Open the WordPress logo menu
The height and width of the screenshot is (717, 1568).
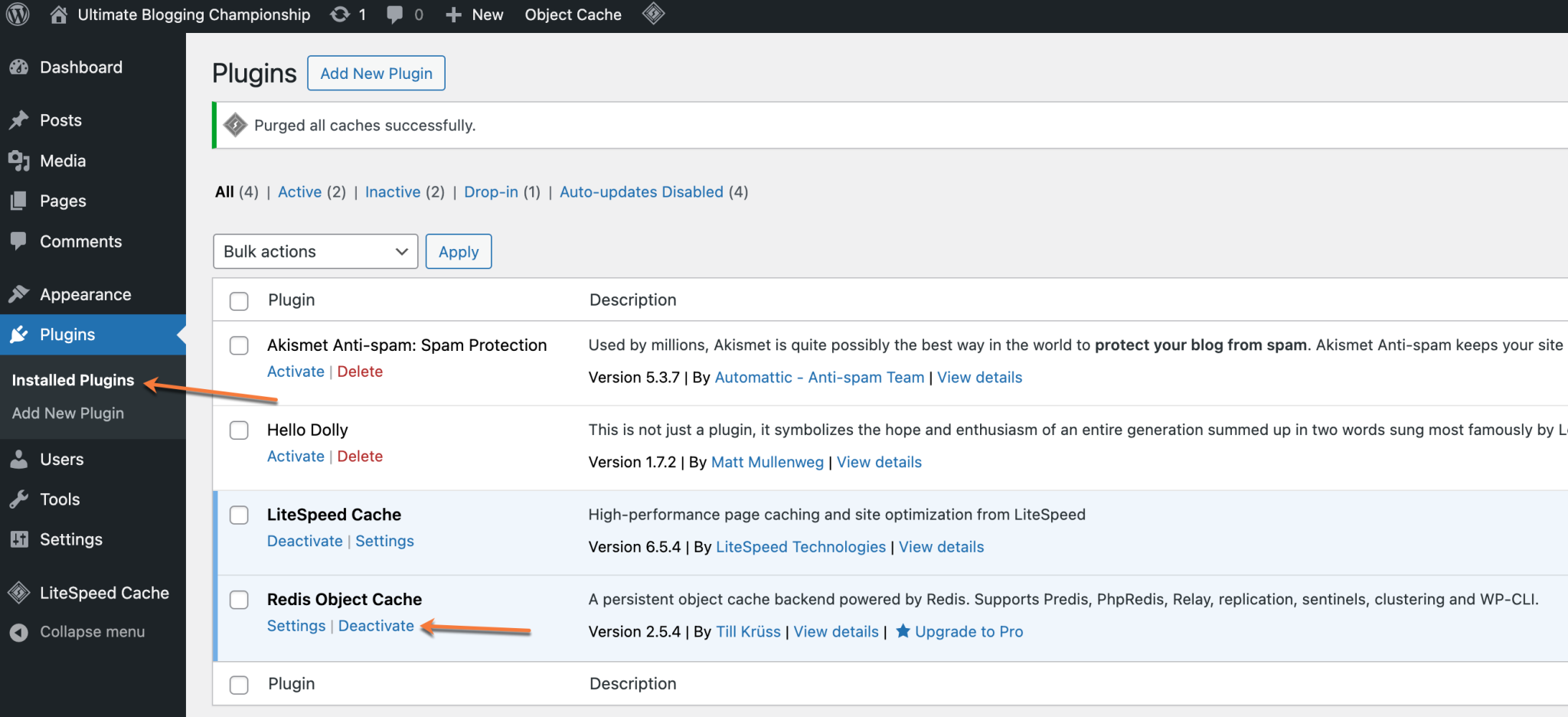17,15
